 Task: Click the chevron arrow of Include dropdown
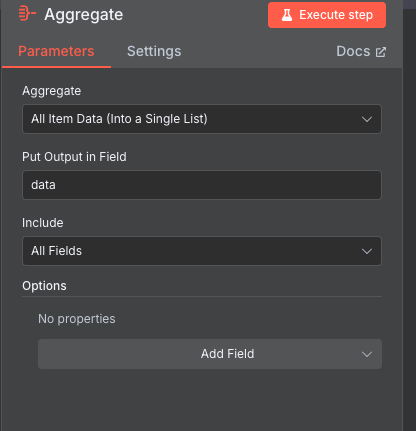[367, 251]
